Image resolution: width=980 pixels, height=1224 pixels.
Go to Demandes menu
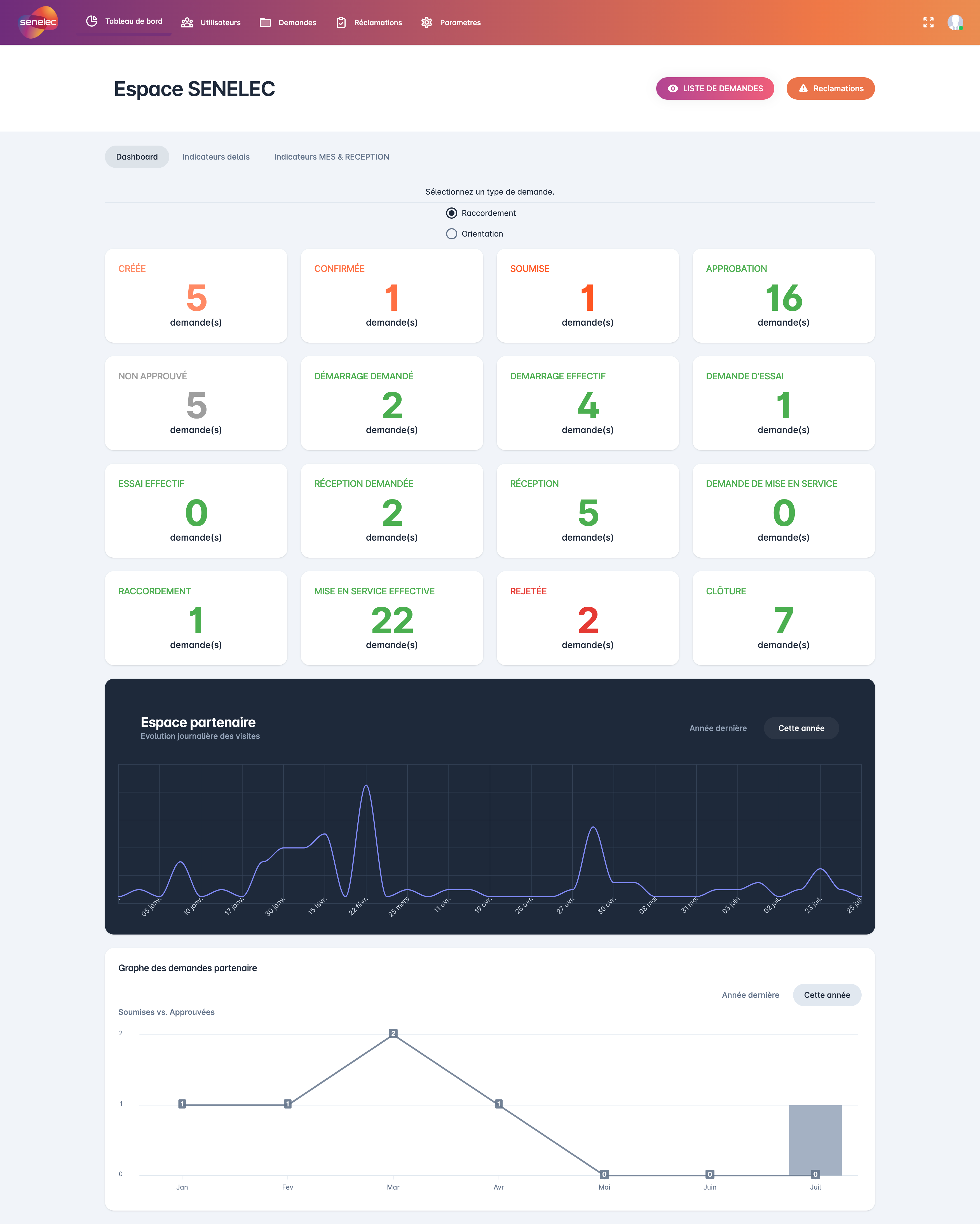288,23
